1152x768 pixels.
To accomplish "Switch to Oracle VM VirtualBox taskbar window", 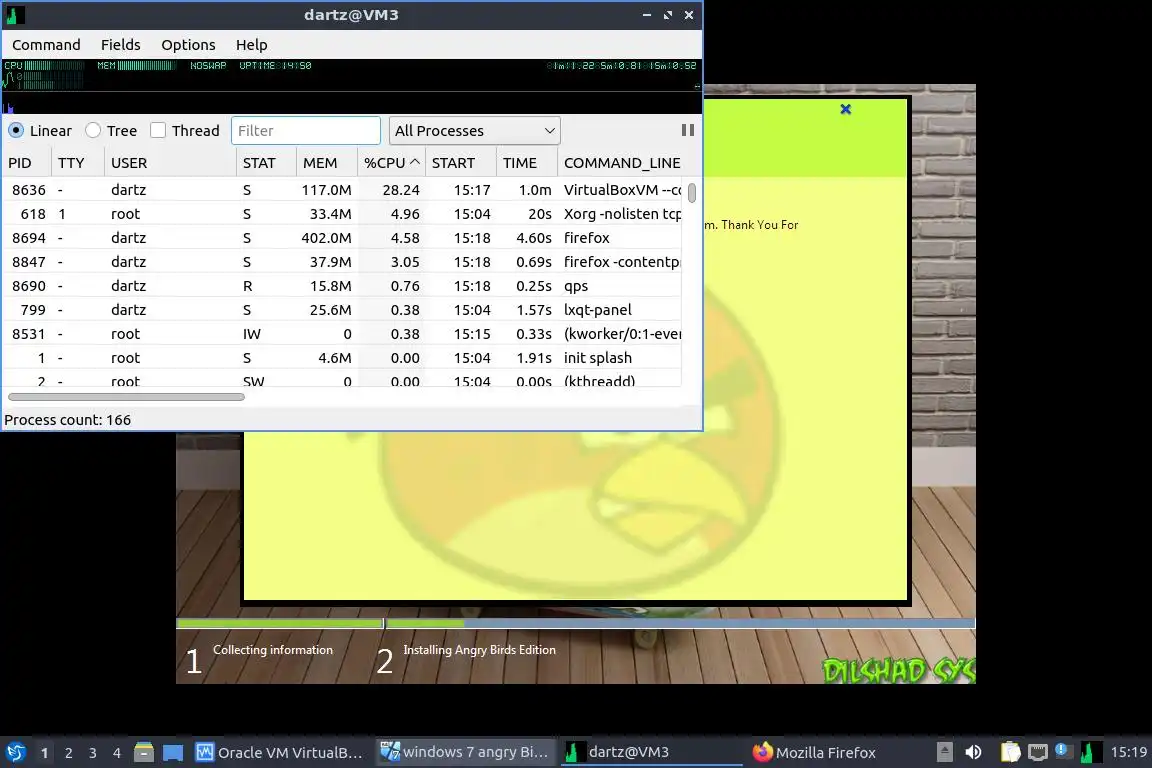I will coord(279,753).
